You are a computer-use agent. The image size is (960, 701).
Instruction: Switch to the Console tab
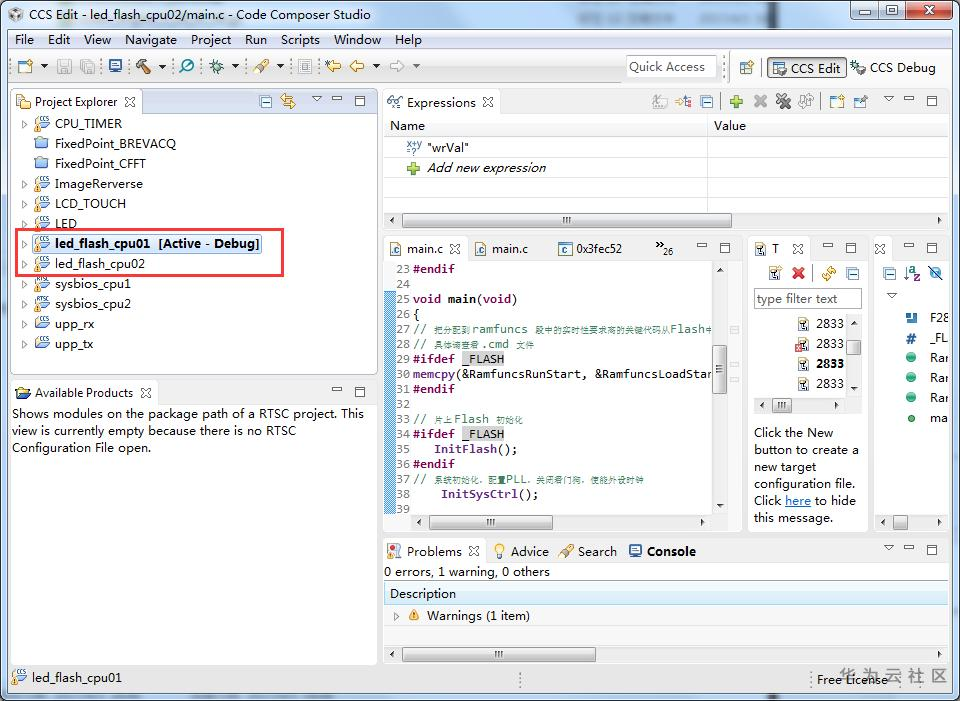click(662, 552)
